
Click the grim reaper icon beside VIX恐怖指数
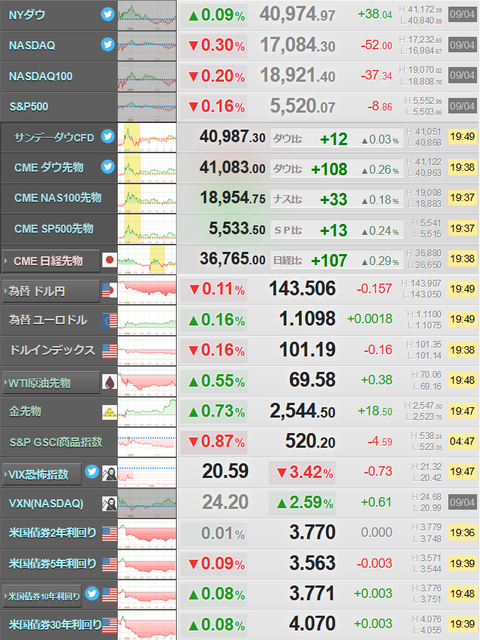point(109,473)
